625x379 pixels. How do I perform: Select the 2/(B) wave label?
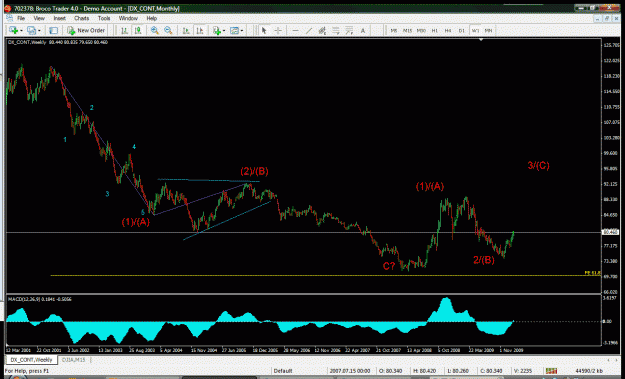point(484,260)
